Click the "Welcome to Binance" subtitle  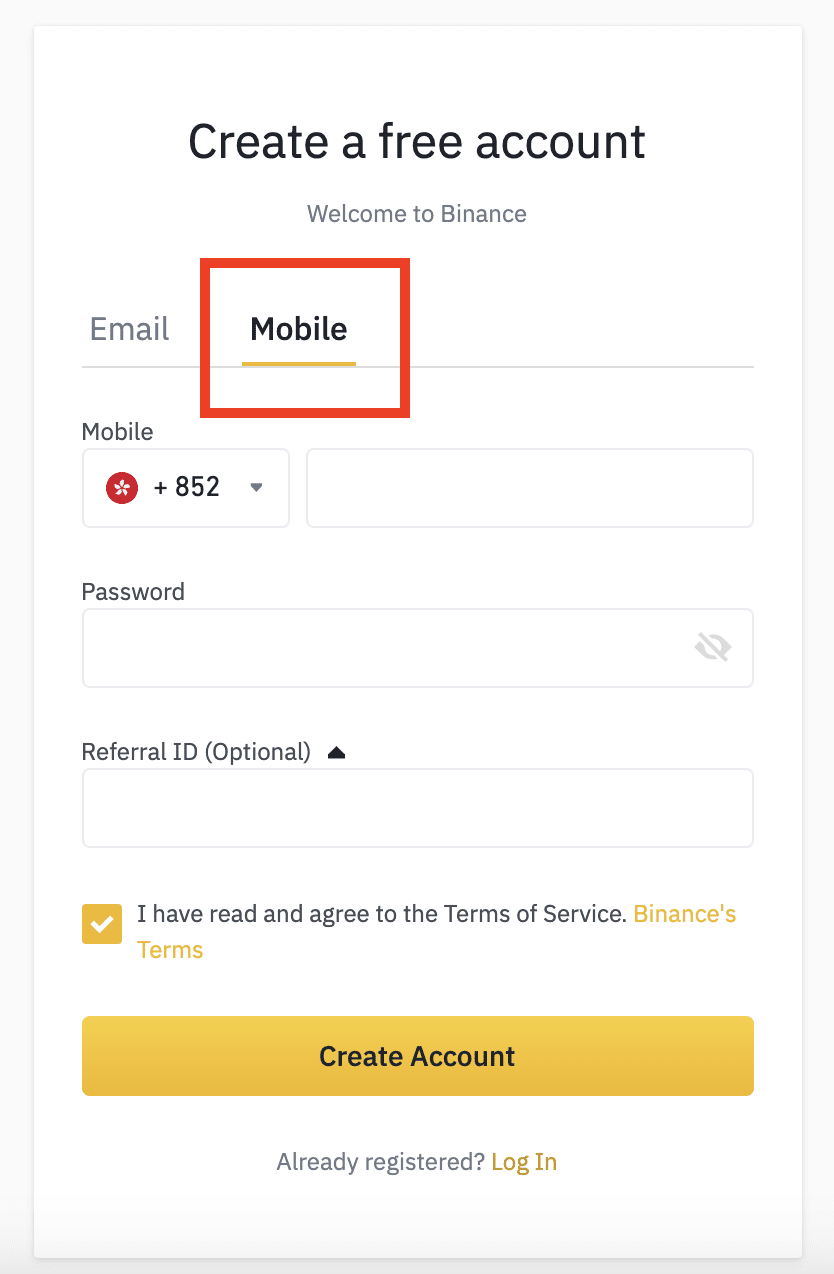417,214
